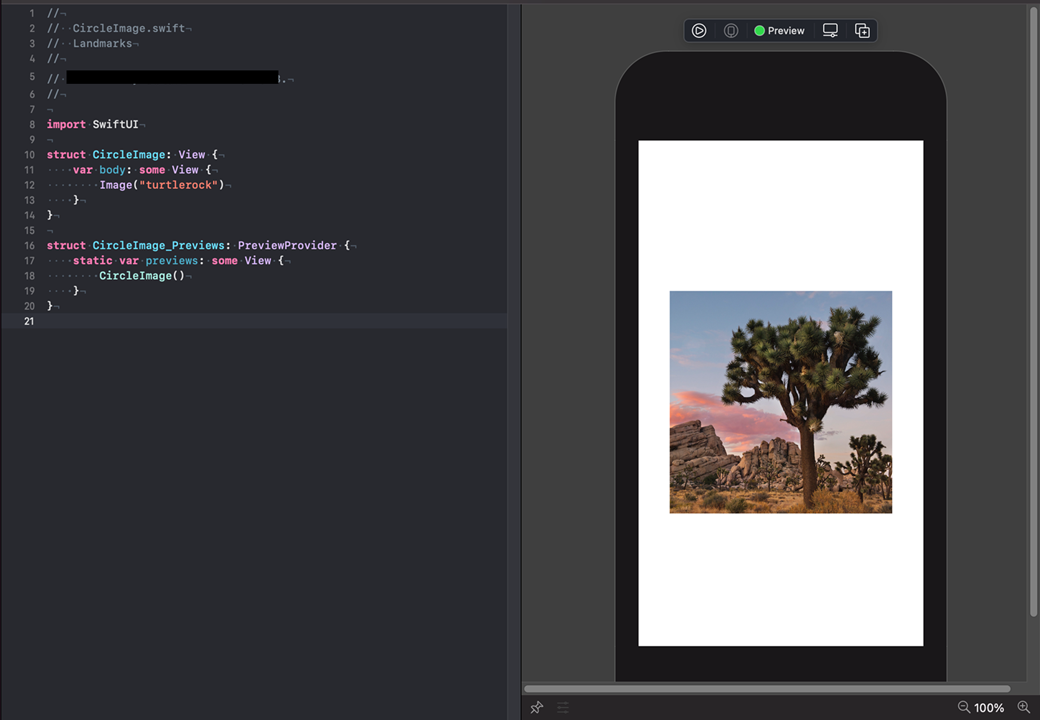
Task: Click the SwiftUI import name
Action: coord(115,125)
